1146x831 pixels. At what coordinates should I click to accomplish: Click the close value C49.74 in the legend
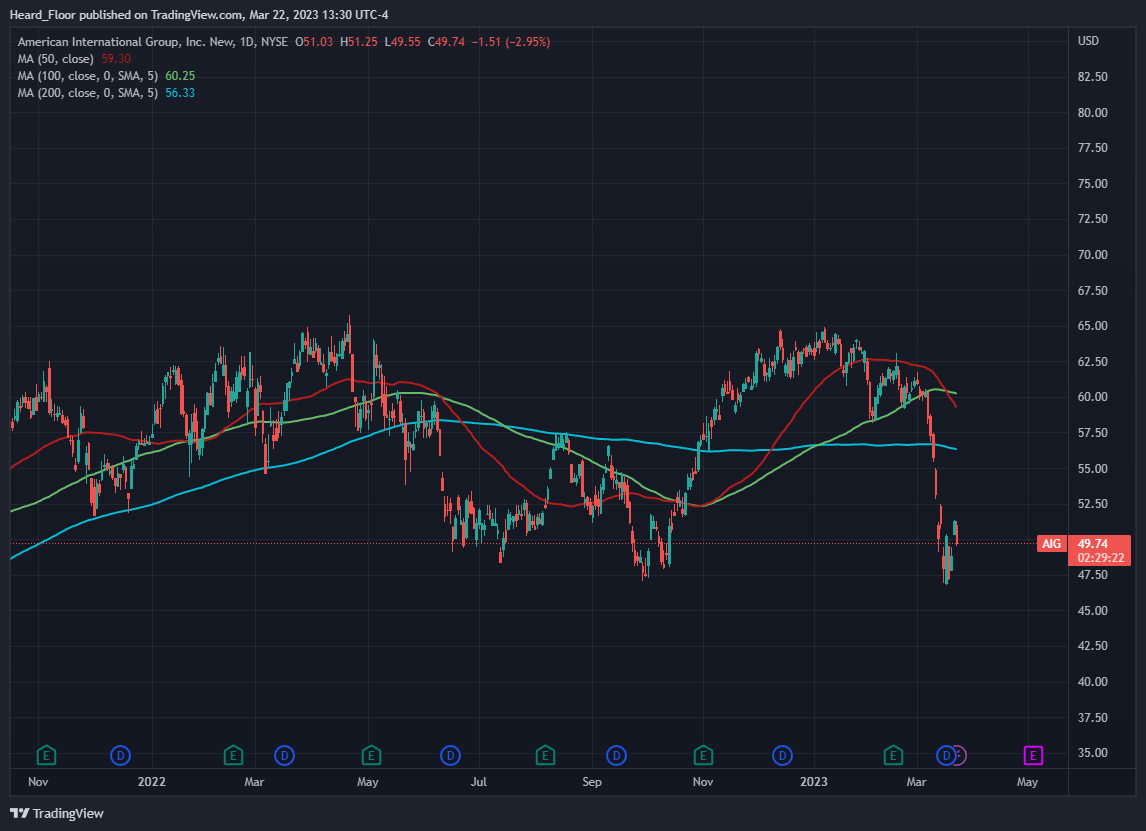point(446,42)
